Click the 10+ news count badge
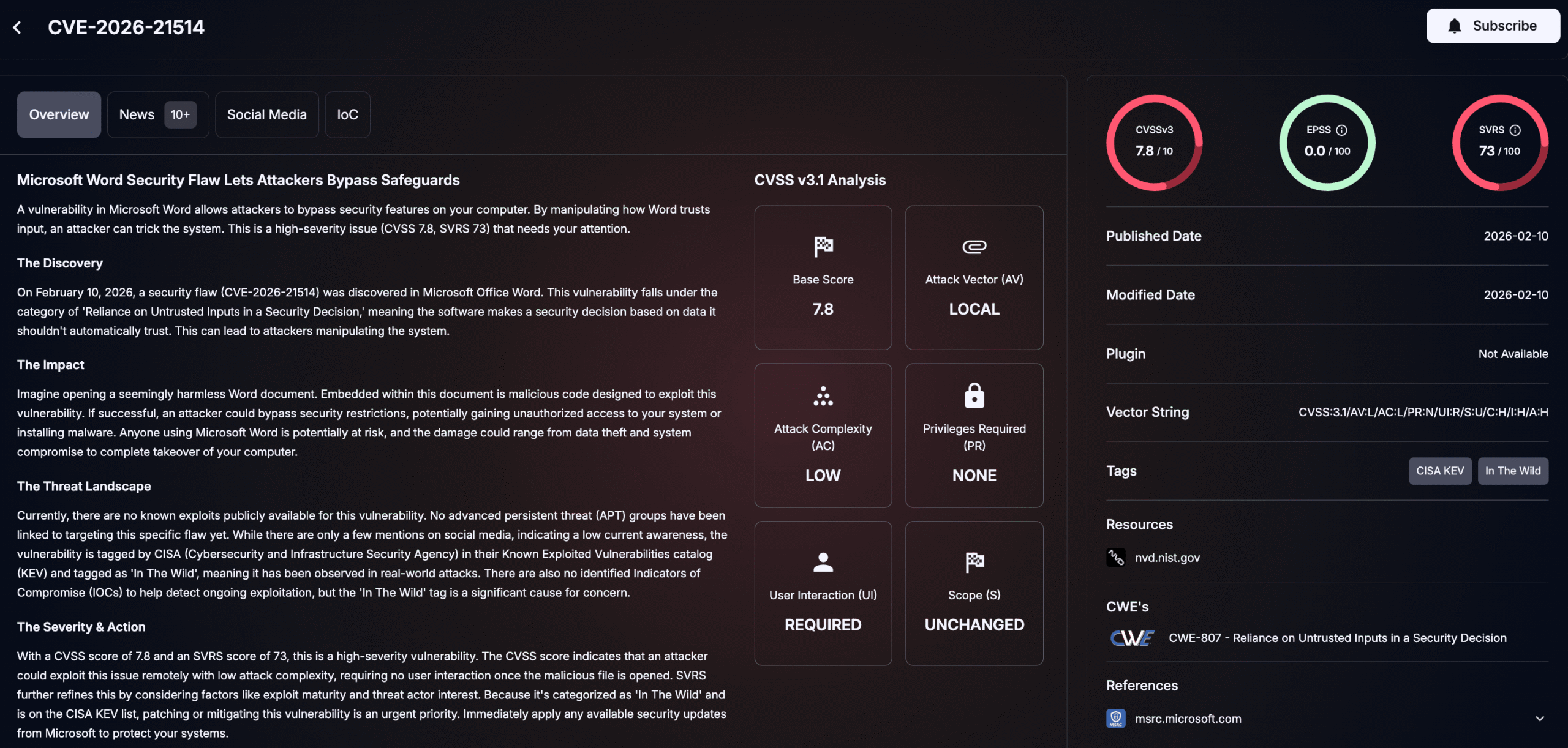 click(180, 114)
